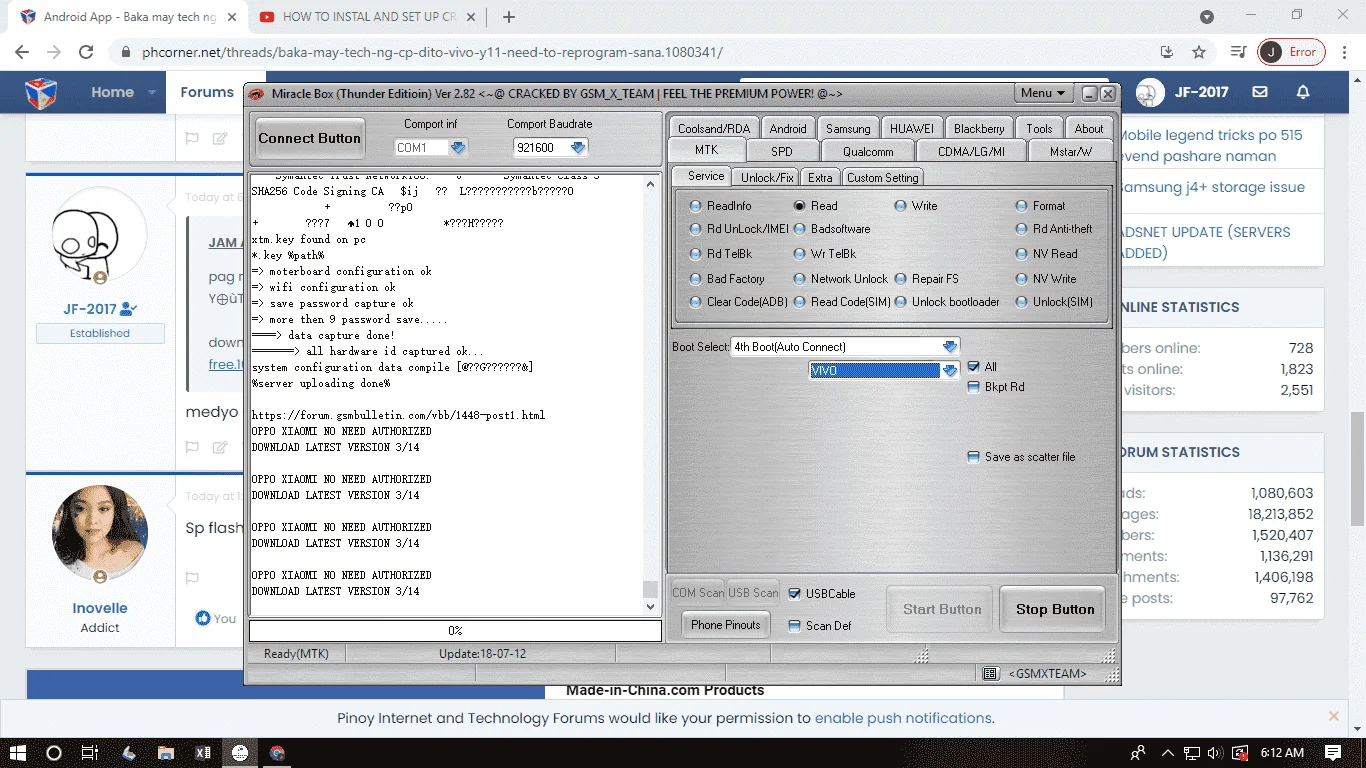Click the Like thumbs-up icon under Inovelle's post

pos(204,618)
